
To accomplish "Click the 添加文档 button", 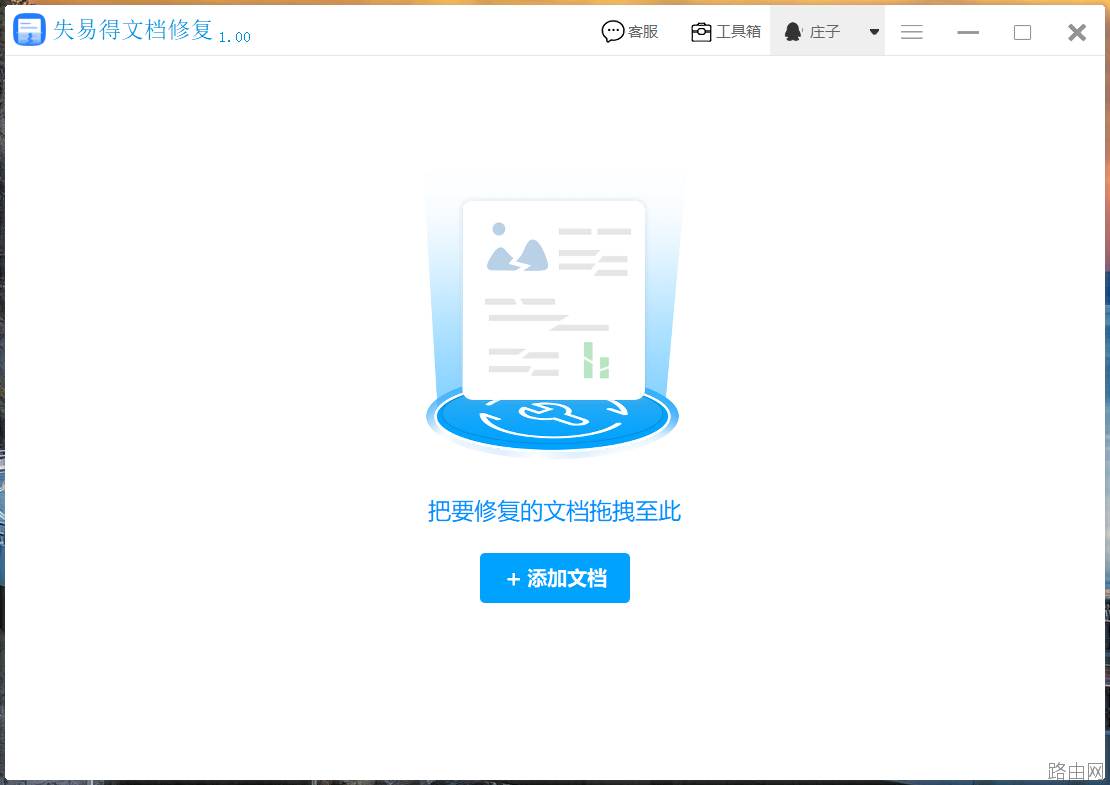I will click(x=554, y=578).
